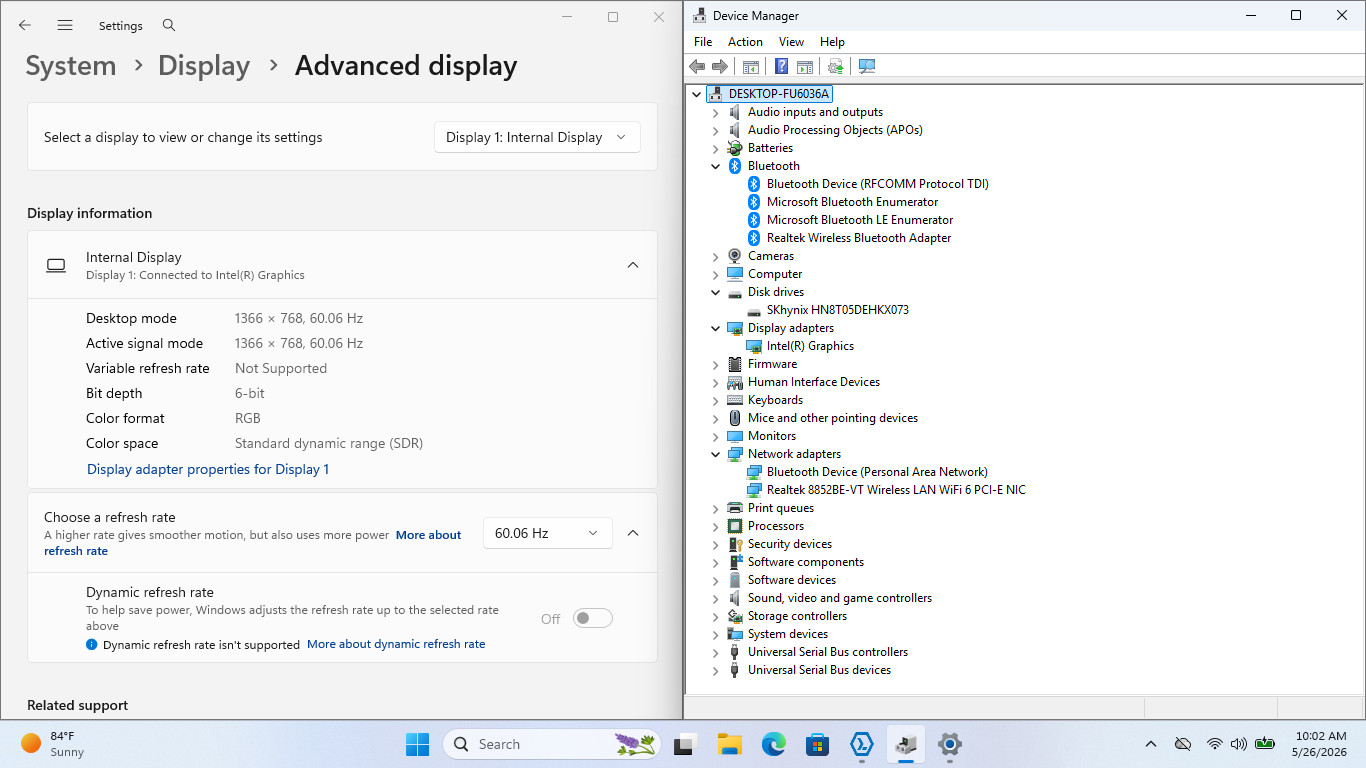Screen dimensions: 1366x768
Task: Open File Explorer from the taskbar
Action: [x=729, y=744]
